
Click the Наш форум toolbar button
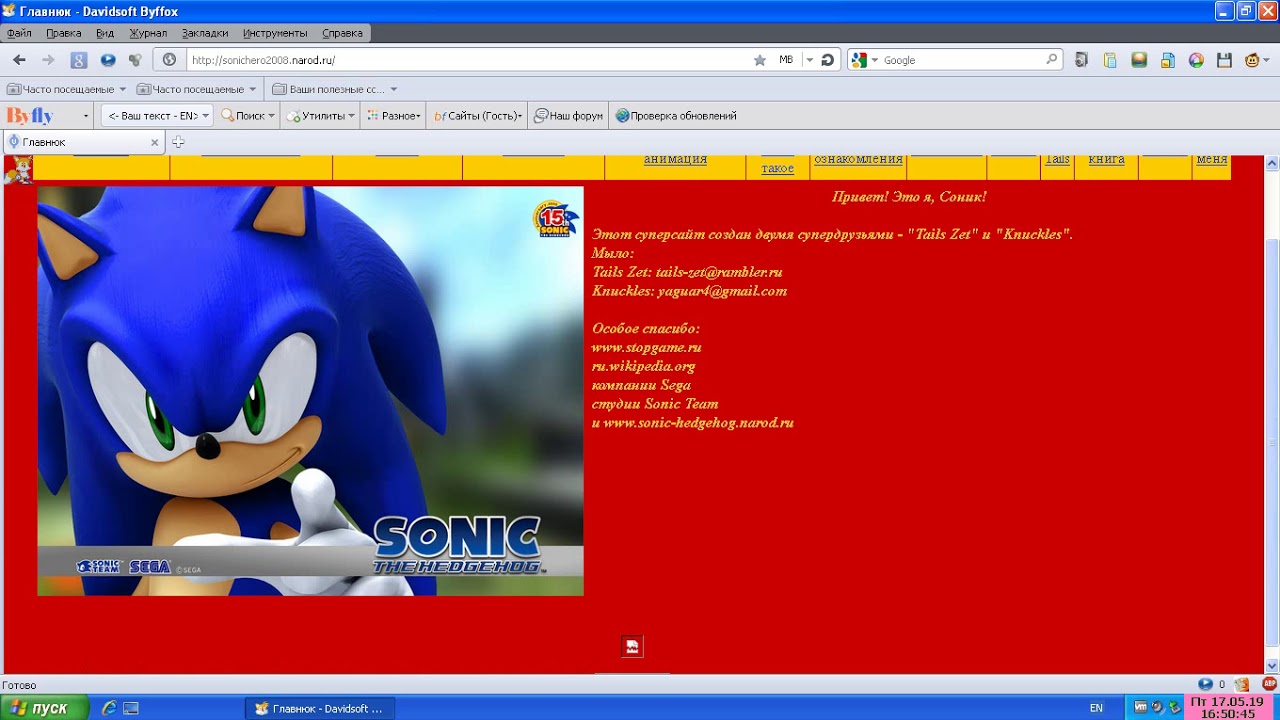point(568,116)
